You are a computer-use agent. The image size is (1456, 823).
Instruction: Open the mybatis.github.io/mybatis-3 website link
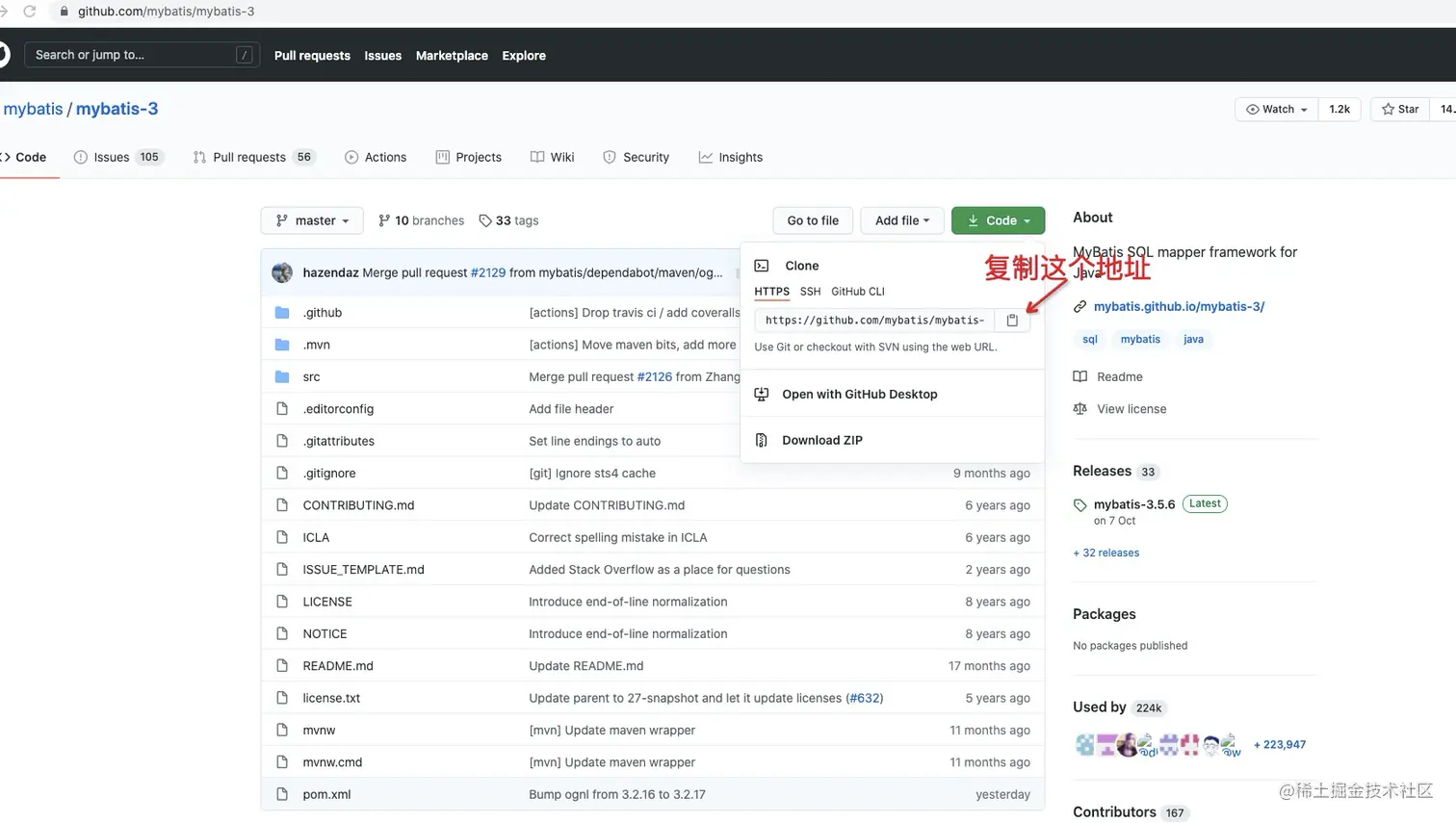1179,307
